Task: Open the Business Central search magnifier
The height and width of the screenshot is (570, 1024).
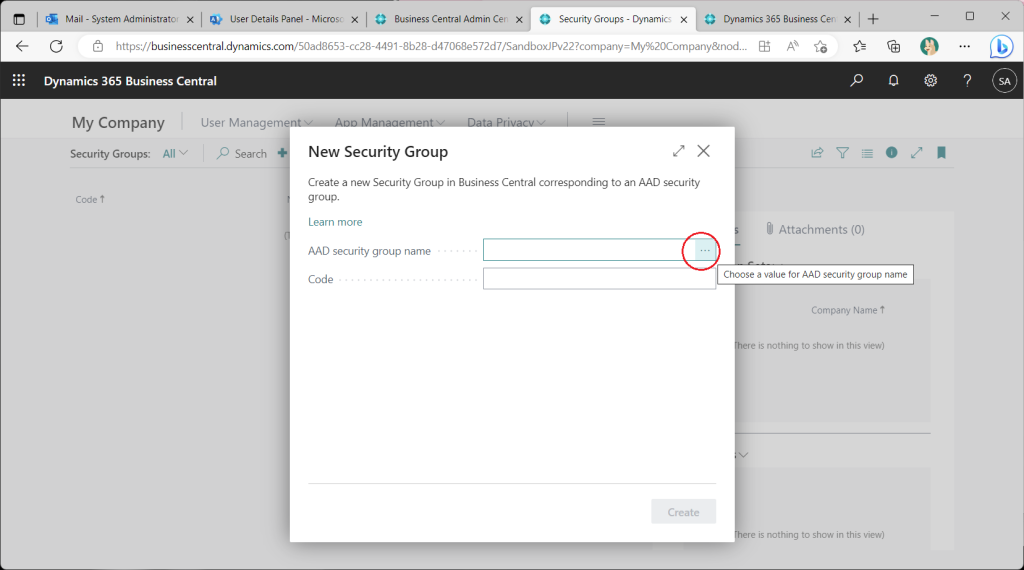Action: (856, 80)
